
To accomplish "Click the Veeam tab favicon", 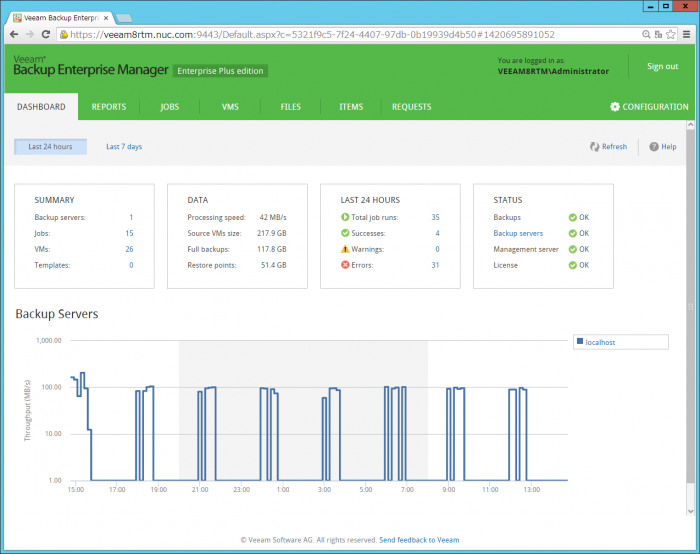I will click(17, 18).
